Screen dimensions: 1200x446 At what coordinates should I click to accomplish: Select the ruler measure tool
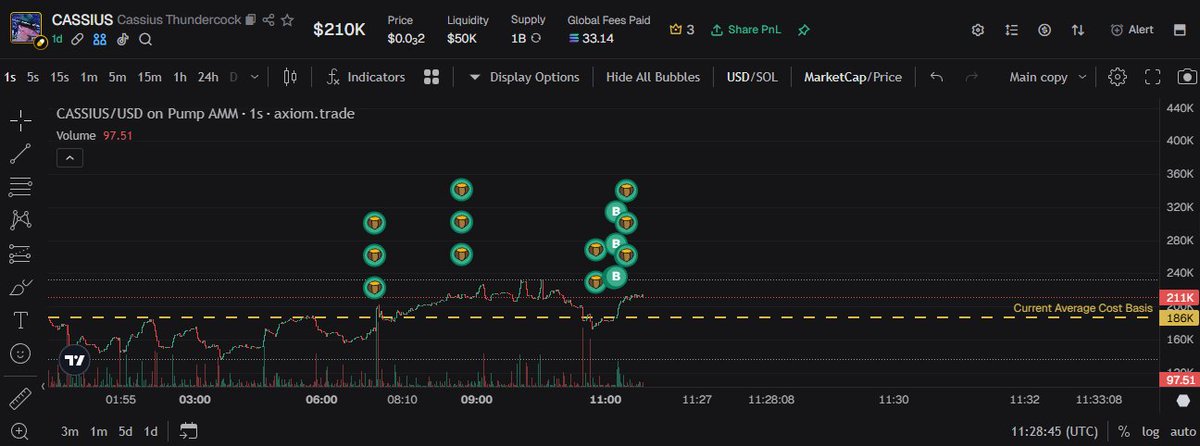tap(20, 398)
